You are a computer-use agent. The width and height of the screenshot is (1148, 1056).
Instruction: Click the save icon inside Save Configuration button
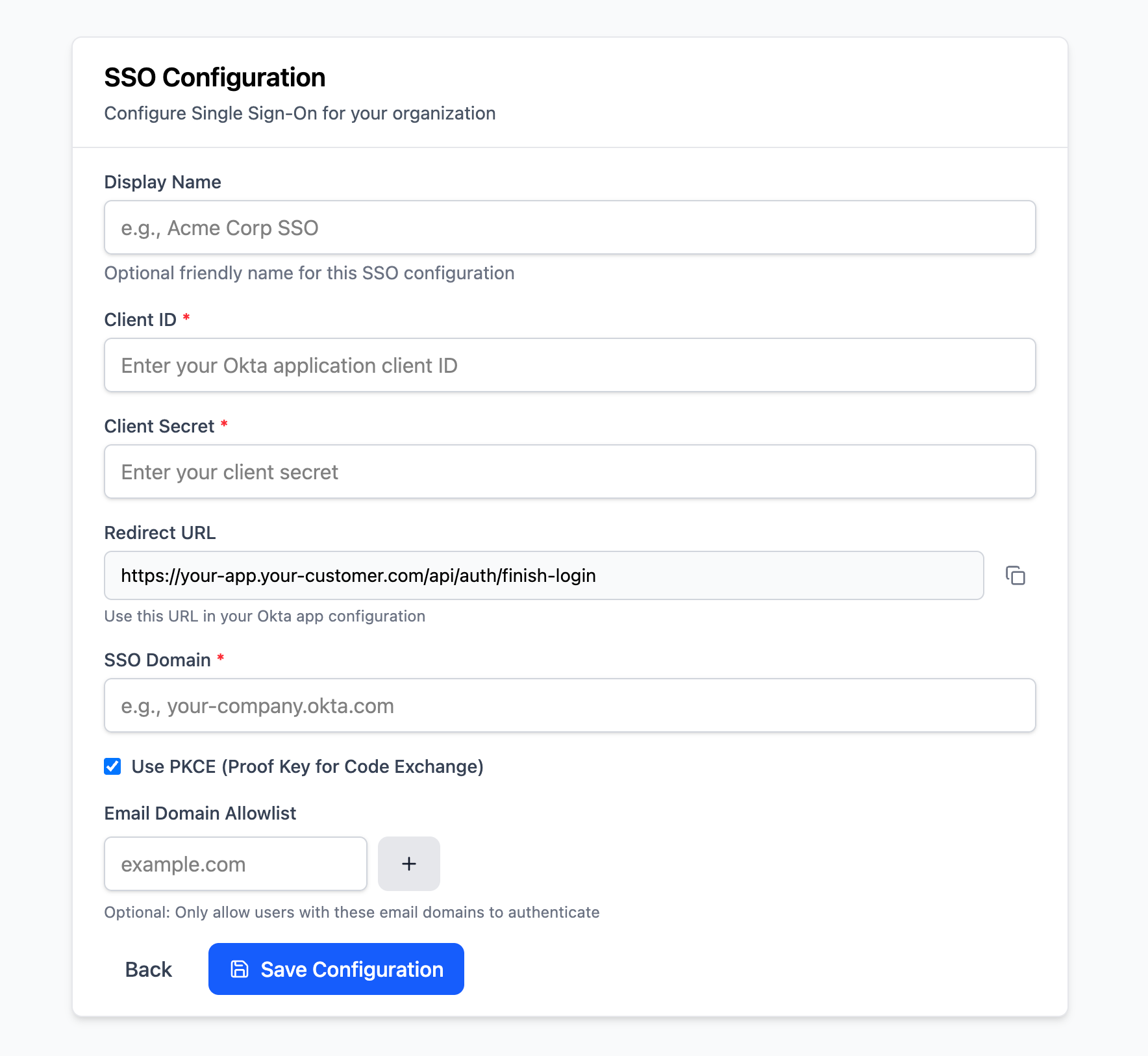pos(240,968)
